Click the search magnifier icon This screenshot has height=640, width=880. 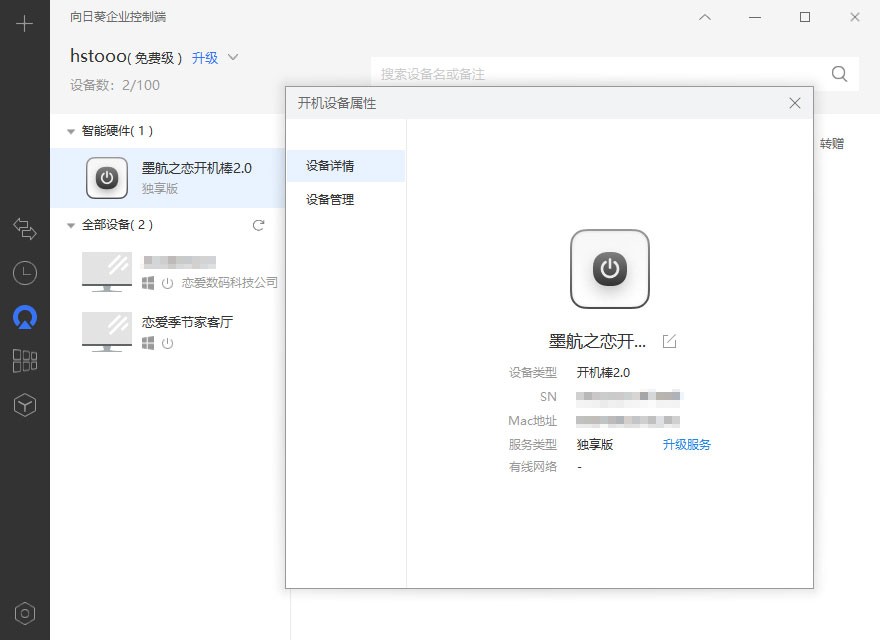[x=839, y=74]
